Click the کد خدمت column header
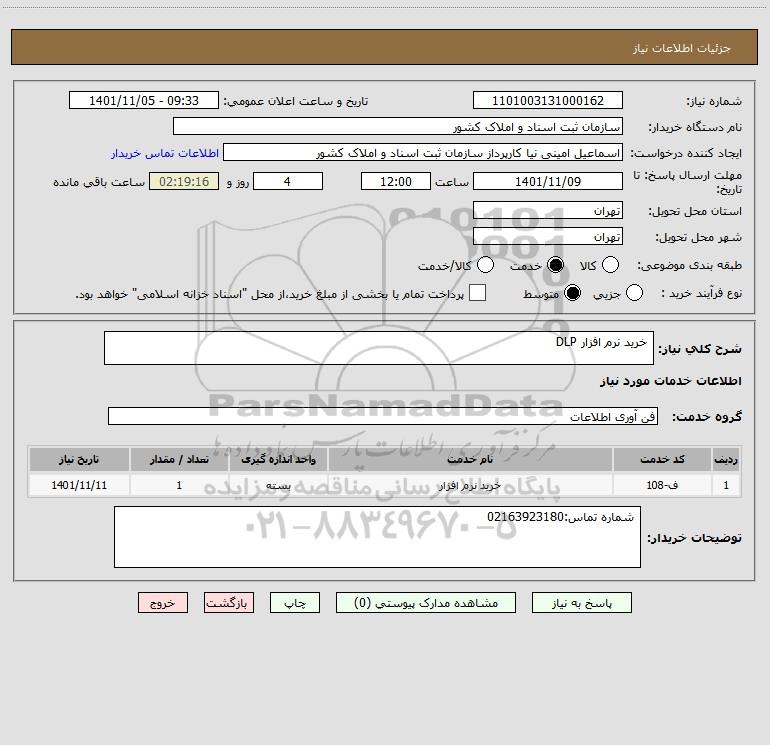Image resolution: width=770 pixels, height=745 pixels. tap(661, 459)
